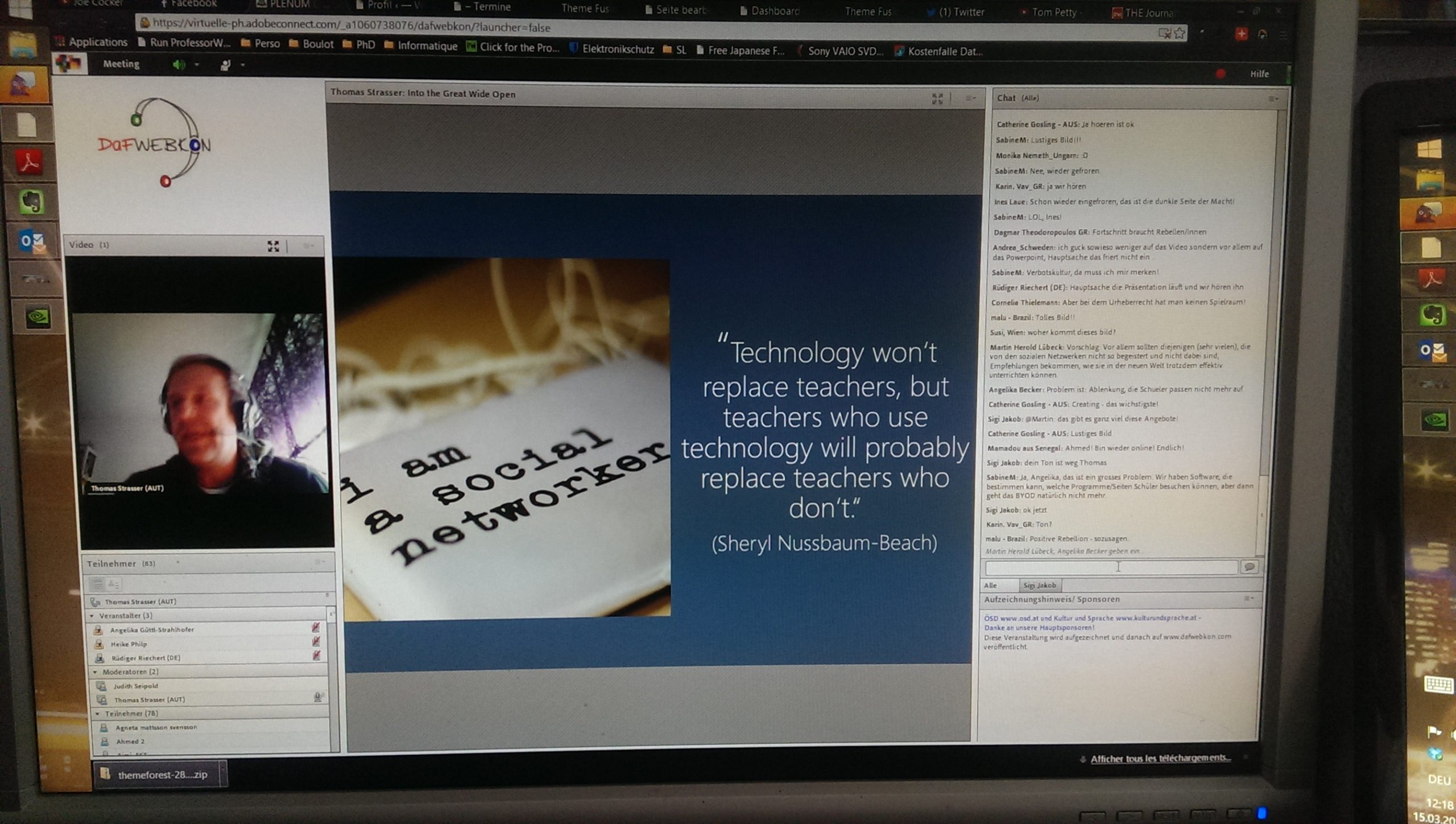Collapse the Teilnehmer (78) group
Screen dimensions: 1456x824
pos(97,714)
